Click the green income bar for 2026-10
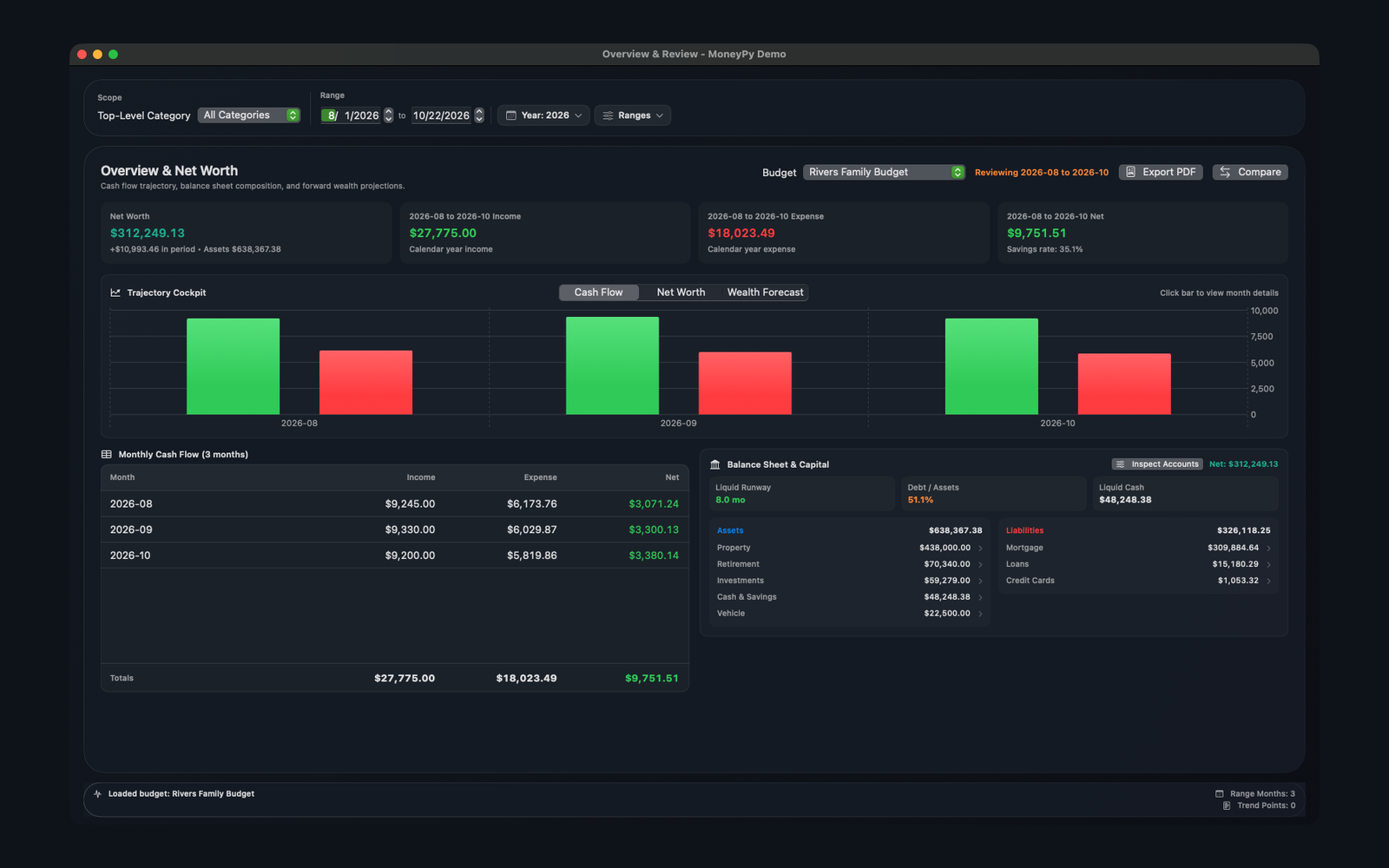This screenshot has height=868, width=1389. tap(991, 366)
